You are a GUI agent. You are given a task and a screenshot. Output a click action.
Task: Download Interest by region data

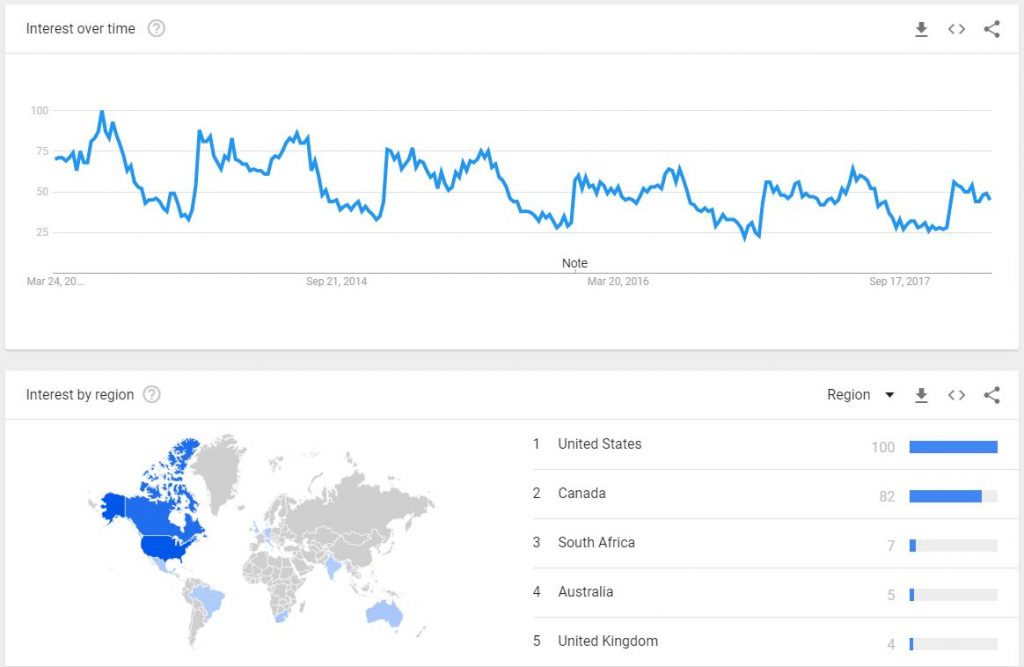coord(921,395)
